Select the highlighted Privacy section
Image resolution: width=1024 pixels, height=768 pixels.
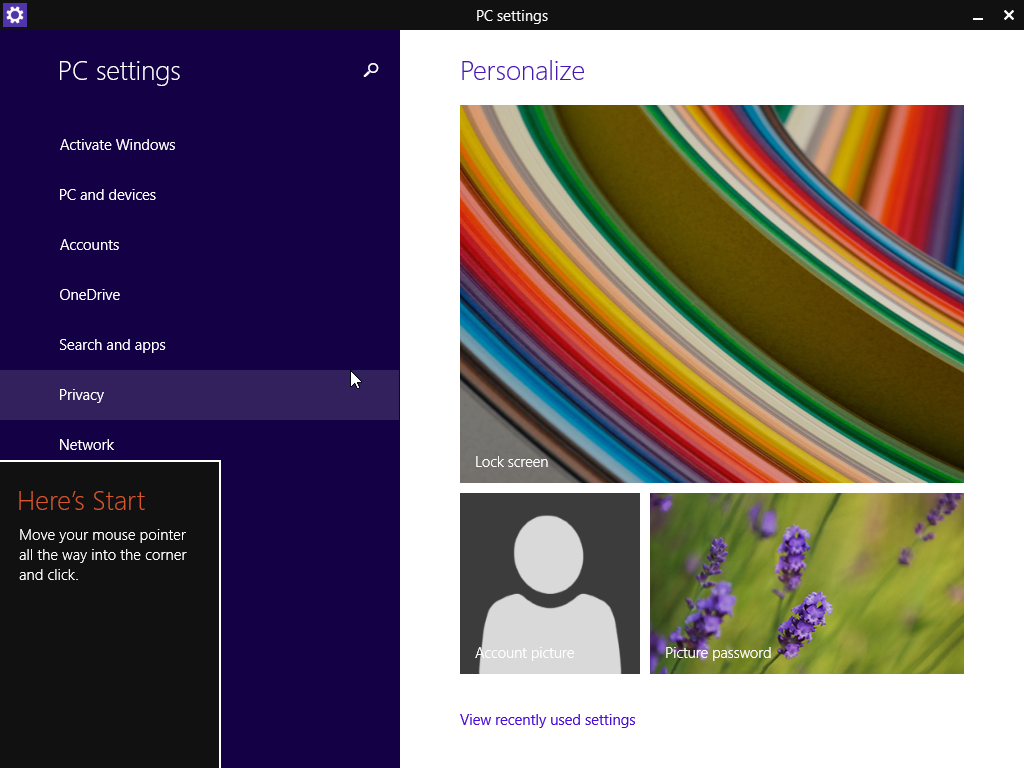click(81, 394)
